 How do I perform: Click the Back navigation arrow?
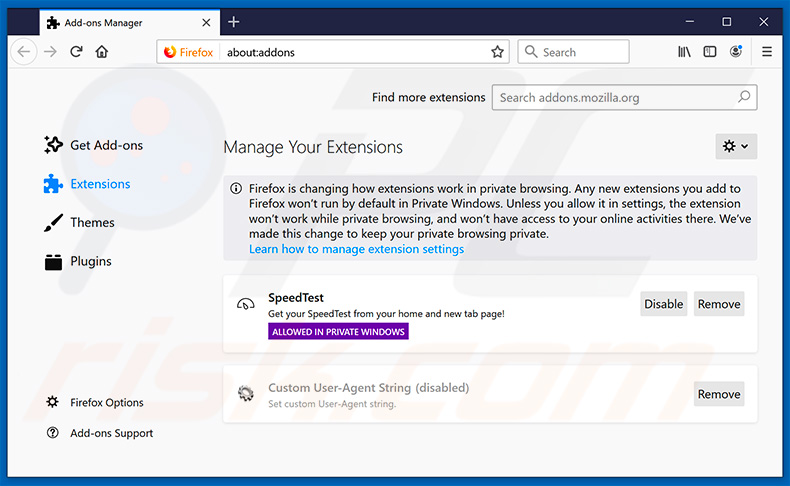pyautogui.click(x=24, y=52)
